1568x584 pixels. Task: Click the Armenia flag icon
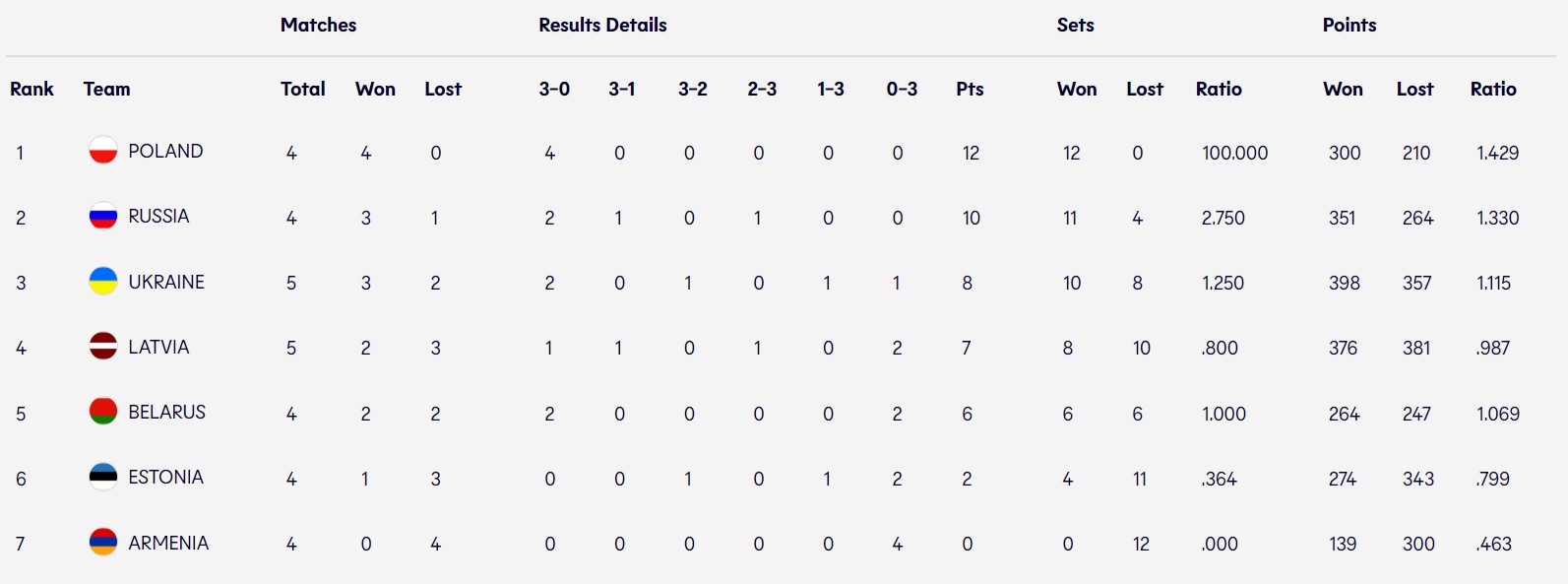point(103,543)
